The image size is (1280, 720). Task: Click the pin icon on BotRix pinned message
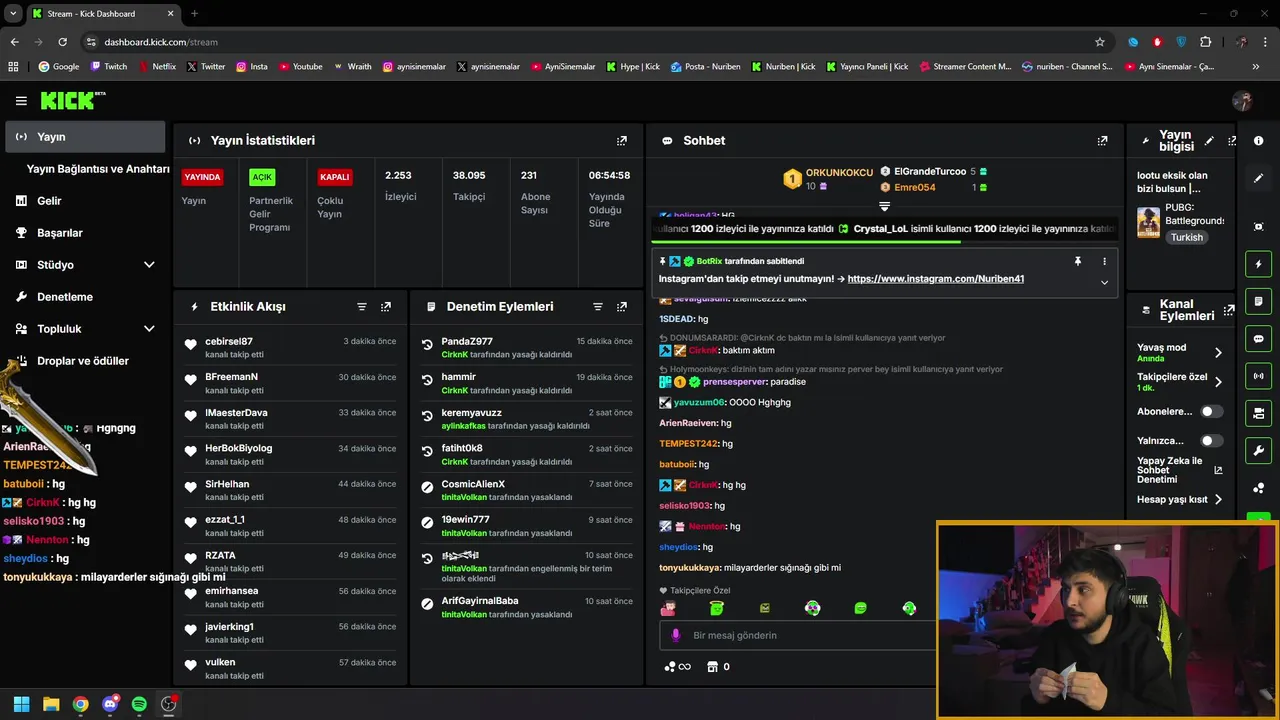point(1078,261)
